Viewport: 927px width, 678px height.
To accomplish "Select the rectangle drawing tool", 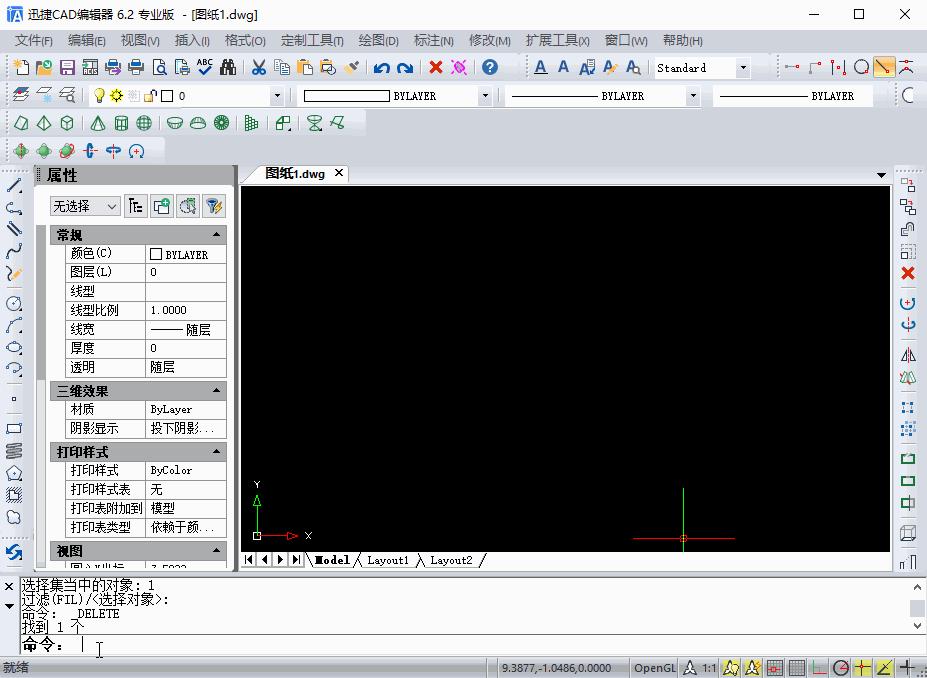I will click(14, 429).
